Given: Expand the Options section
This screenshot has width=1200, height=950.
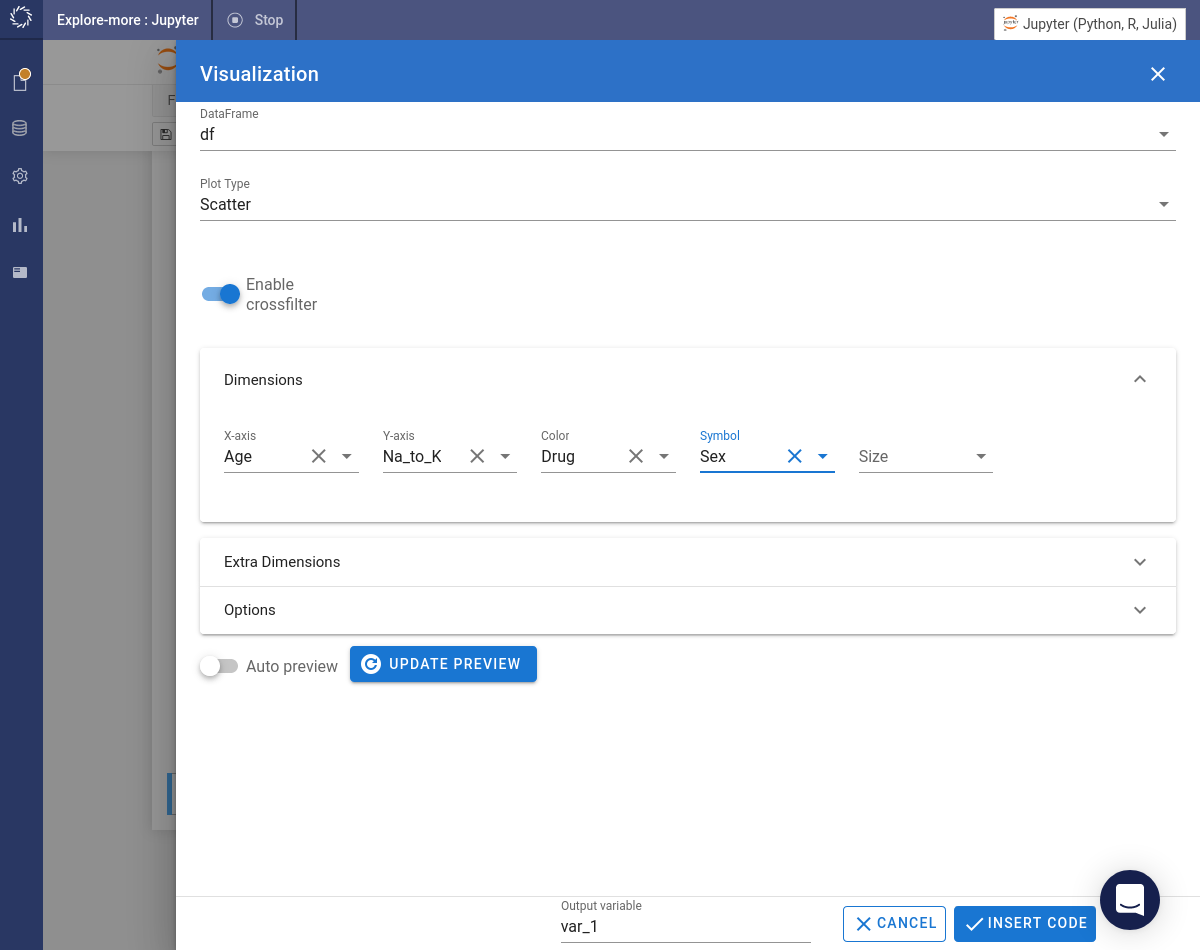Looking at the screenshot, I should point(688,610).
